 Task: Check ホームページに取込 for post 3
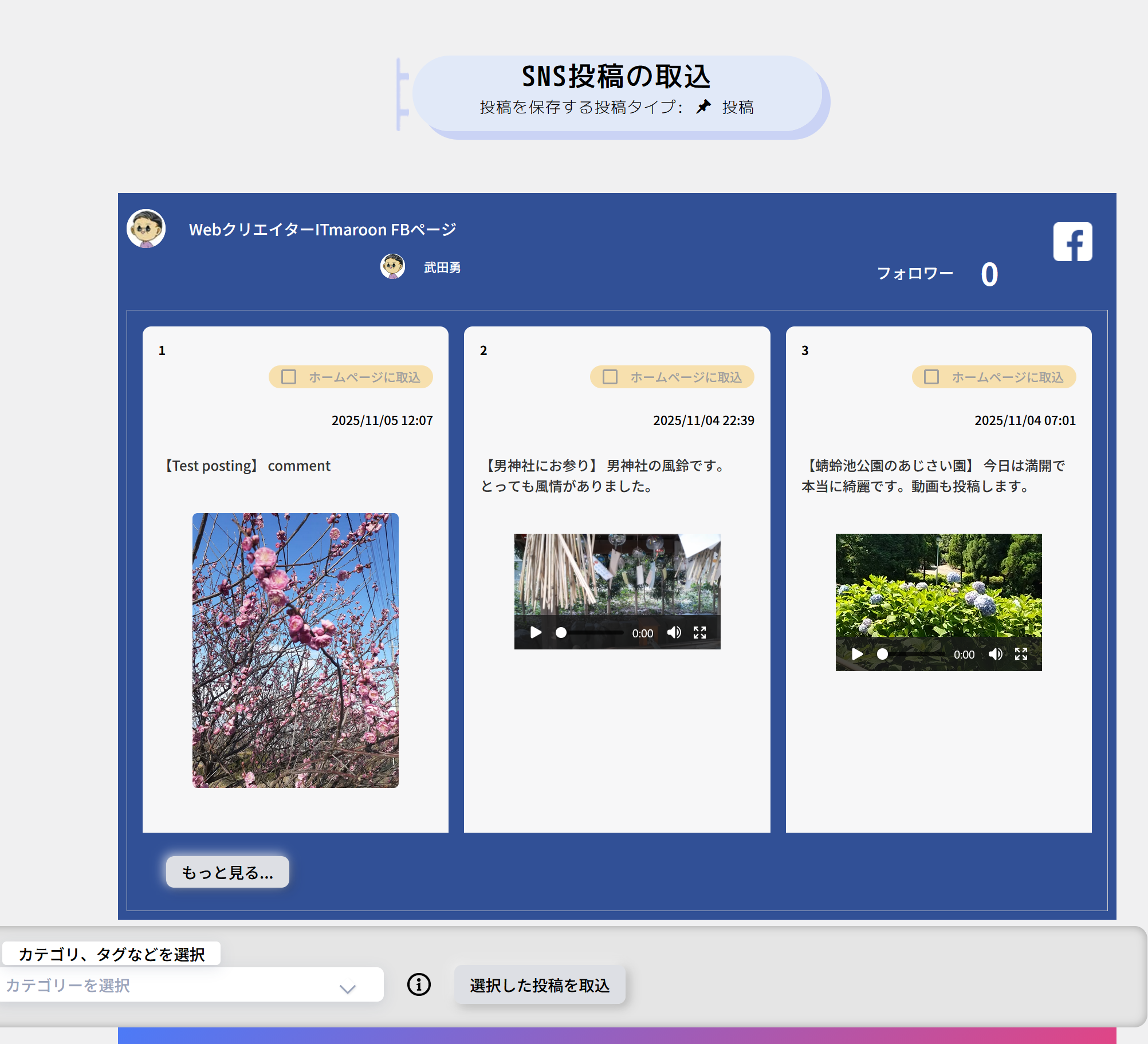[931, 377]
